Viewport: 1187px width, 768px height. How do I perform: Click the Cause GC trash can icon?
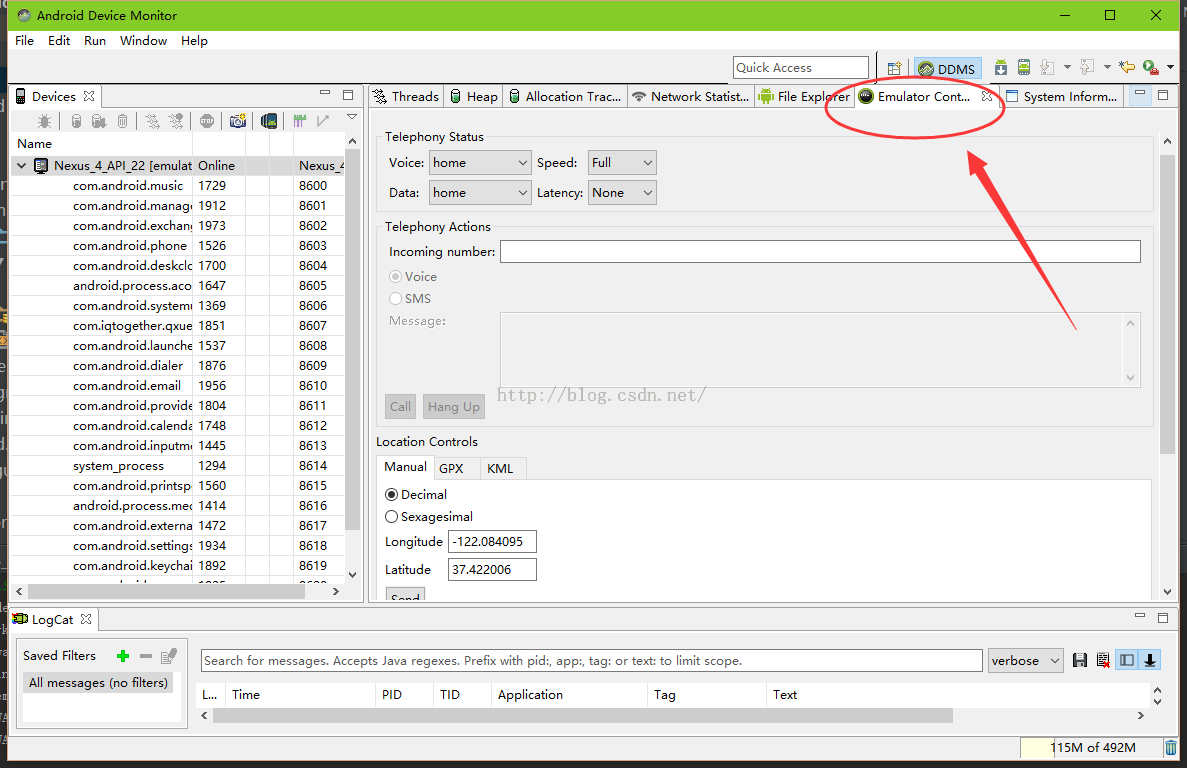[x=123, y=121]
